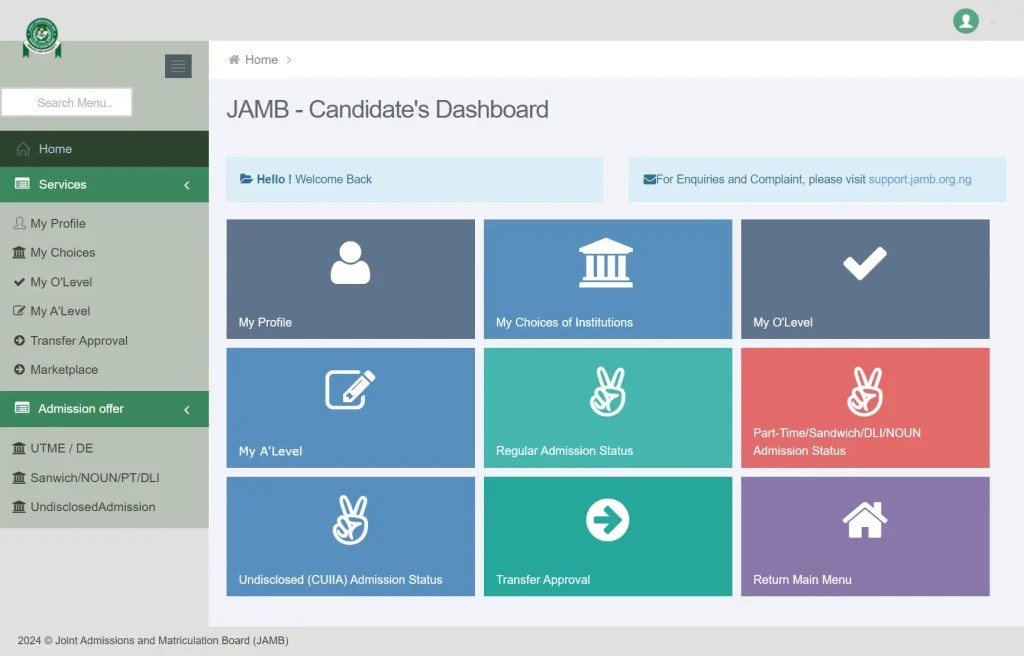Open Part-Time/Sandwich/DLI/NOUN Admission Status tile

click(x=864, y=407)
